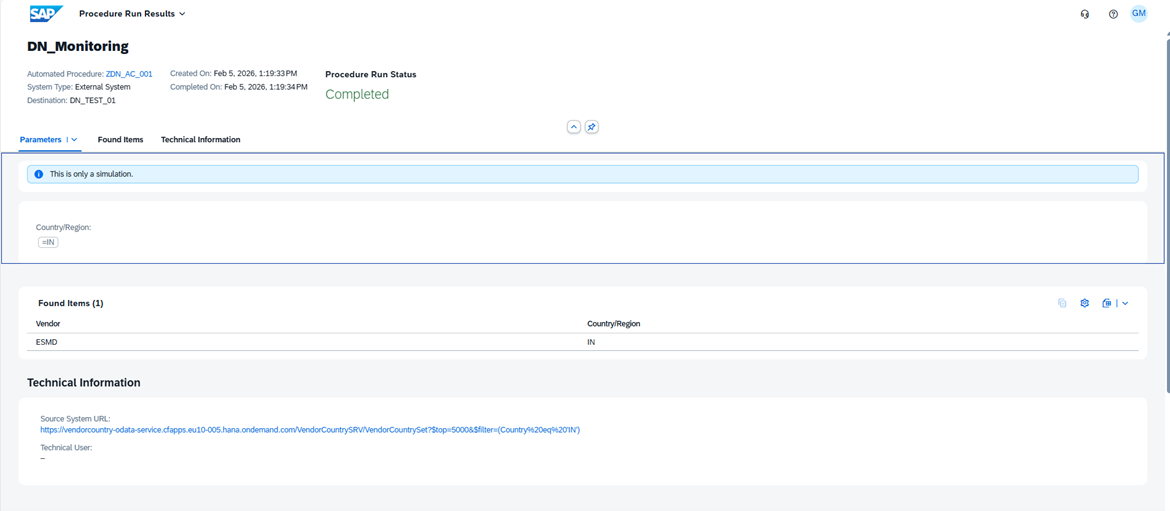Click the SAP logo
The height and width of the screenshot is (511, 1170).
pyautogui.click(x=45, y=14)
